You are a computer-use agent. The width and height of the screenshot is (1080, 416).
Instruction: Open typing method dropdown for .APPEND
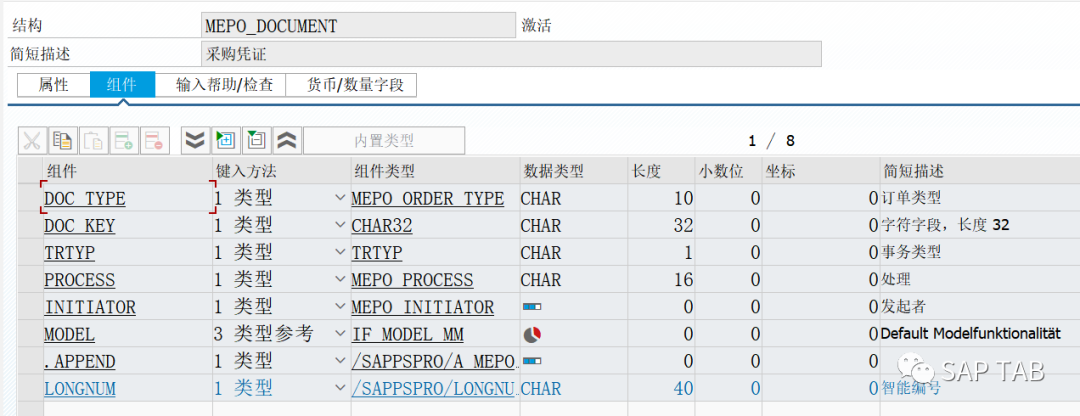[x=340, y=361]
